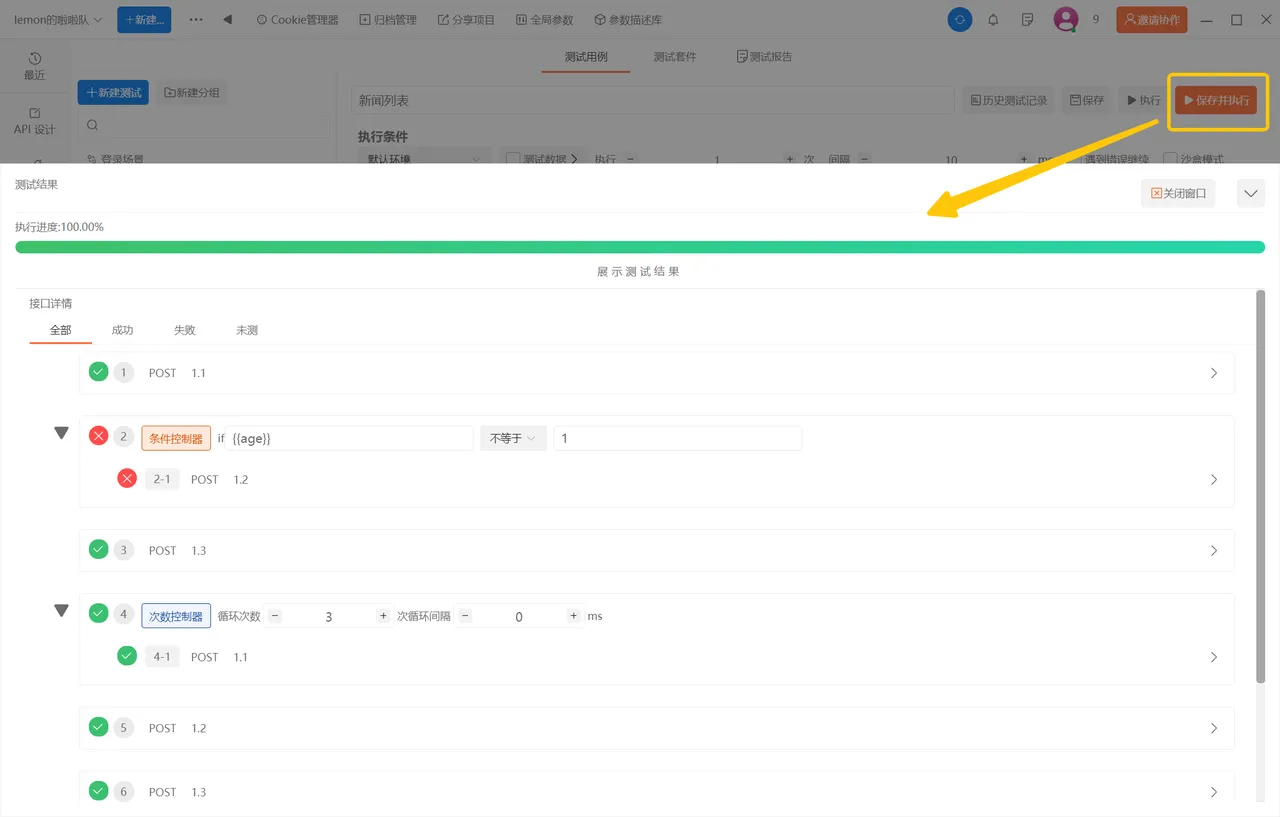The height and width of the screenshot is (817, 1280).
Task: Open the user avatar menu
Action: click(x=1066, y=19)
